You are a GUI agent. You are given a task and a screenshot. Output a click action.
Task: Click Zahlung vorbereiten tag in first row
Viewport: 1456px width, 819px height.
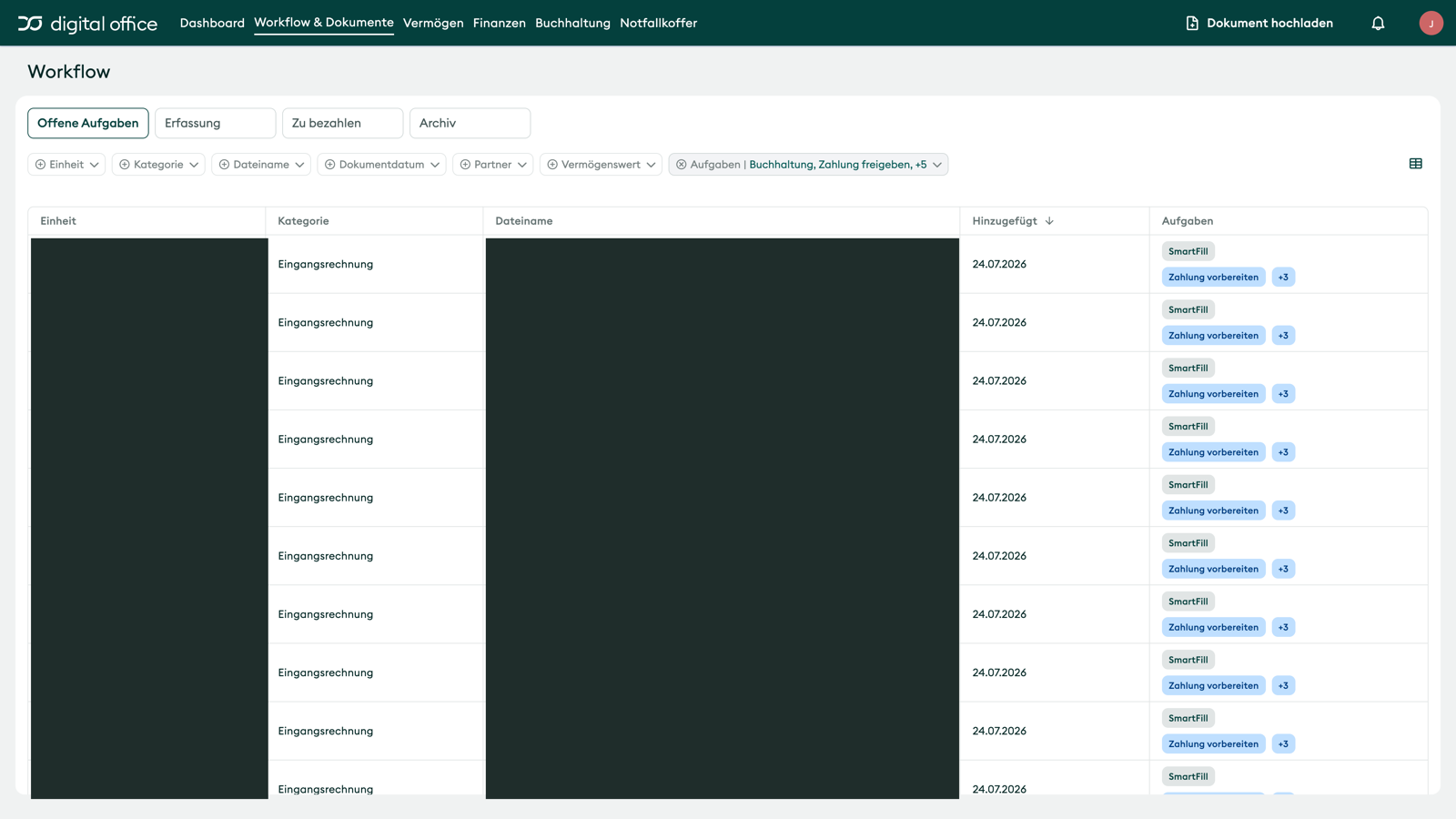click(x=1213, y=277)
